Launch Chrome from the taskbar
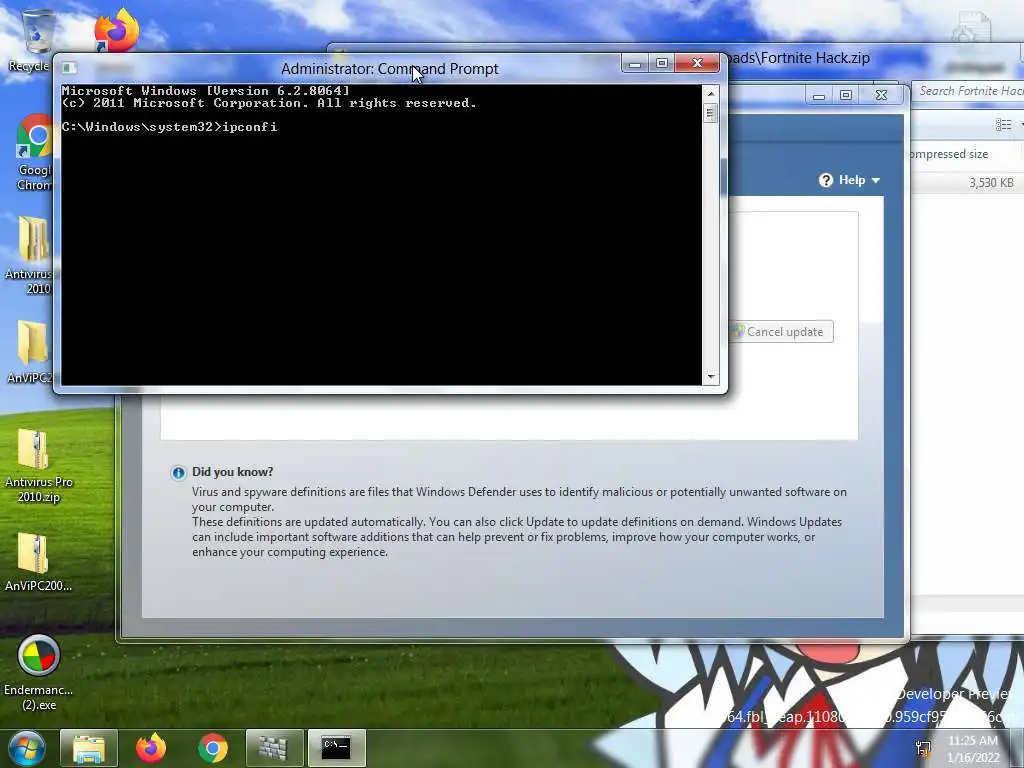The image size is (1024, 768). [213, 748]
